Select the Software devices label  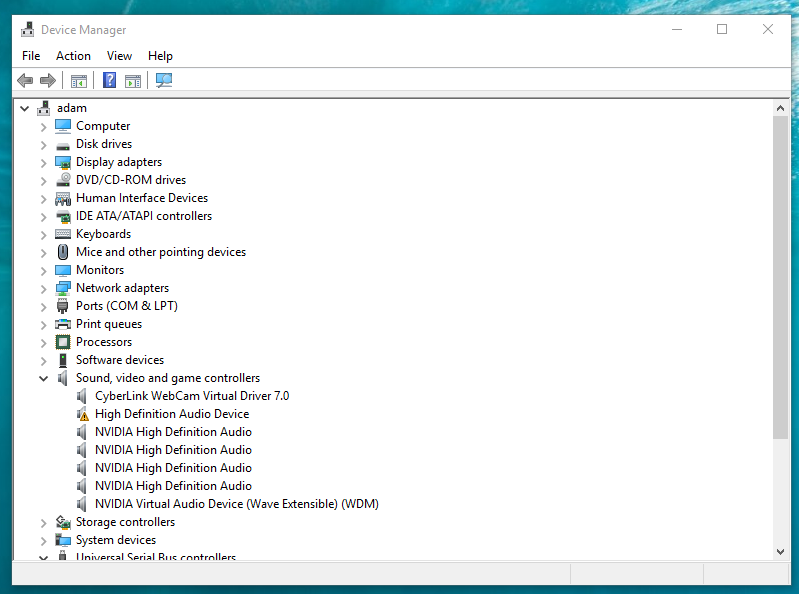(120, 360)
